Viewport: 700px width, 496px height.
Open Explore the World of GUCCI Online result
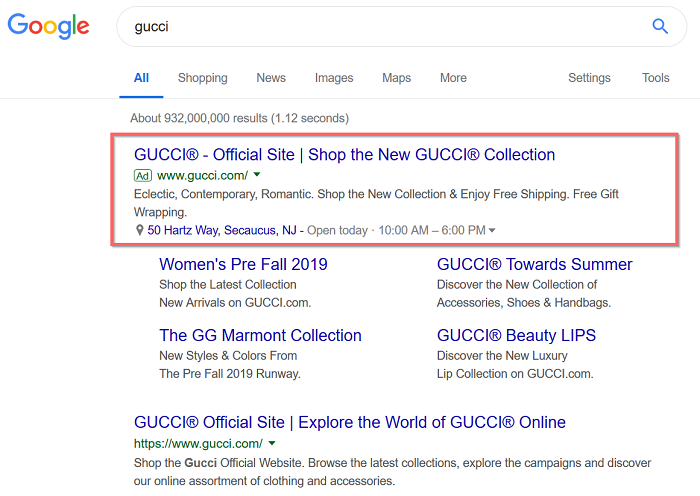pyautogui.click(x=350, y=422)
